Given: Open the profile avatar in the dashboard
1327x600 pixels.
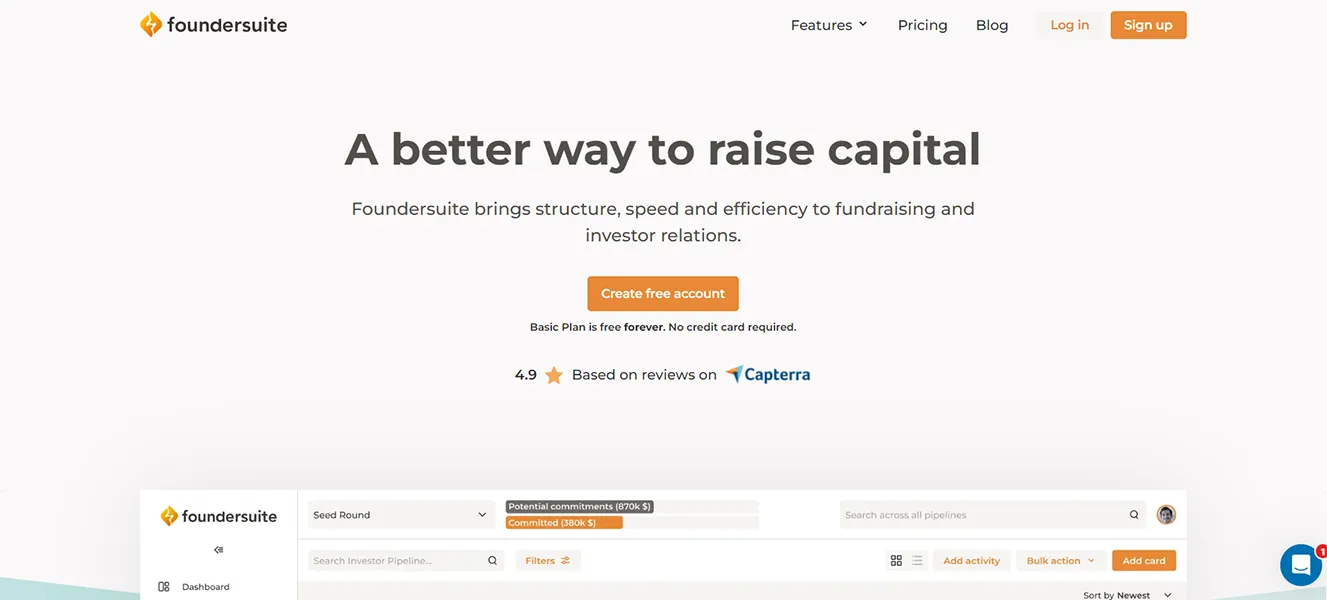Looking at the screenshot, I should [1165, 514].
